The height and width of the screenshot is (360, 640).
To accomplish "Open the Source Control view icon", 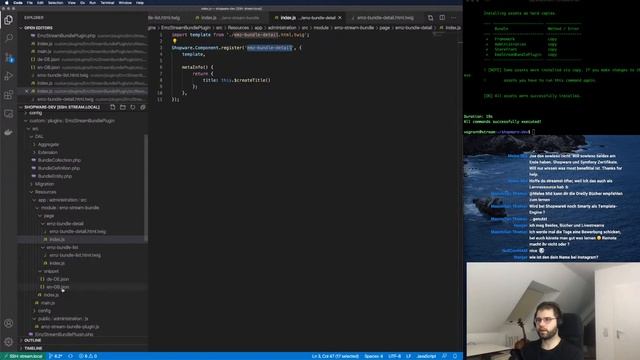I will click(9, 57).
